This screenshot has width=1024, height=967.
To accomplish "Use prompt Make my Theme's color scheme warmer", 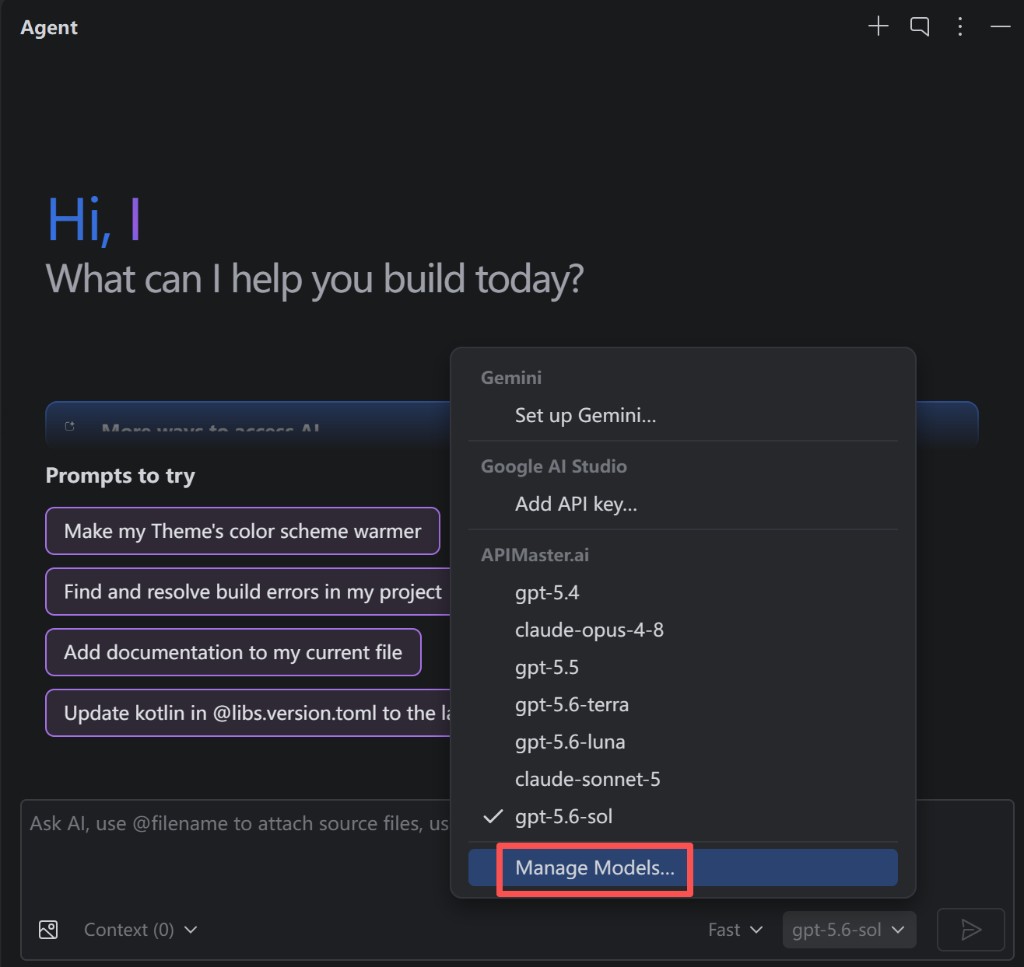I will (242, 531).
